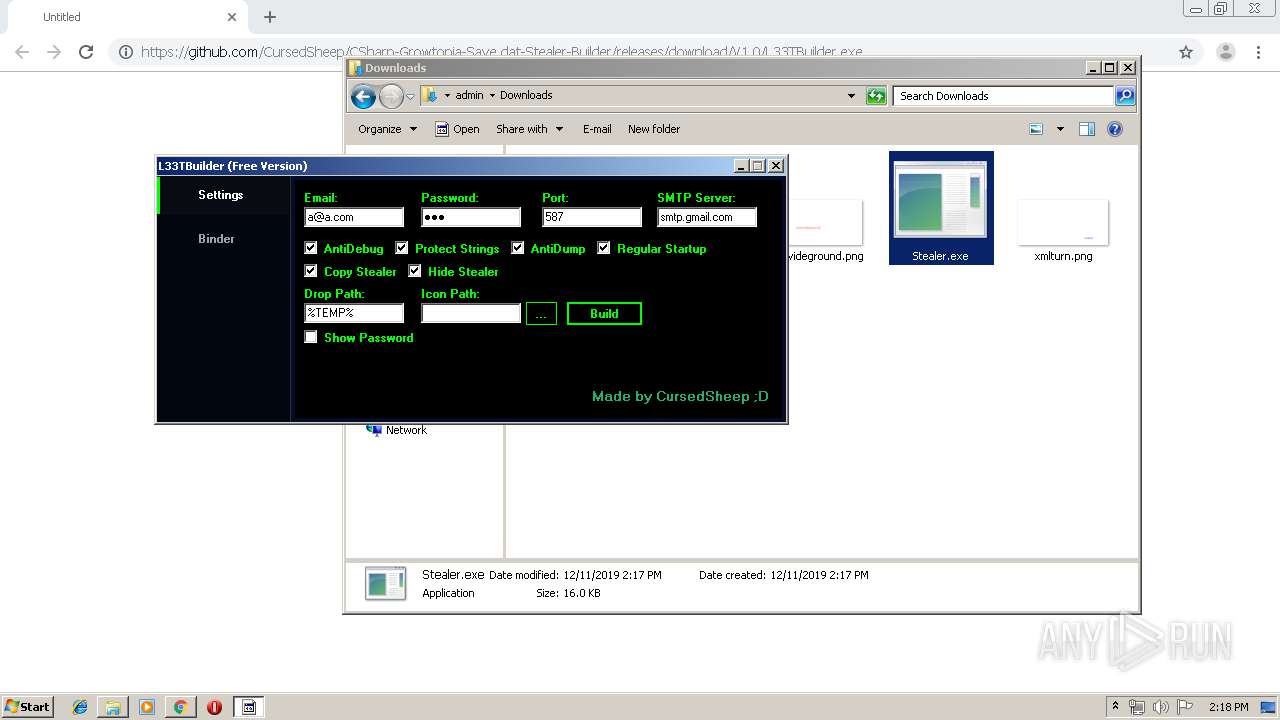The height and width of the screenshot is (720, 1280).
Task: Enable Show Password checkbox
Action: pyautogui.click(x=311, y=337)
